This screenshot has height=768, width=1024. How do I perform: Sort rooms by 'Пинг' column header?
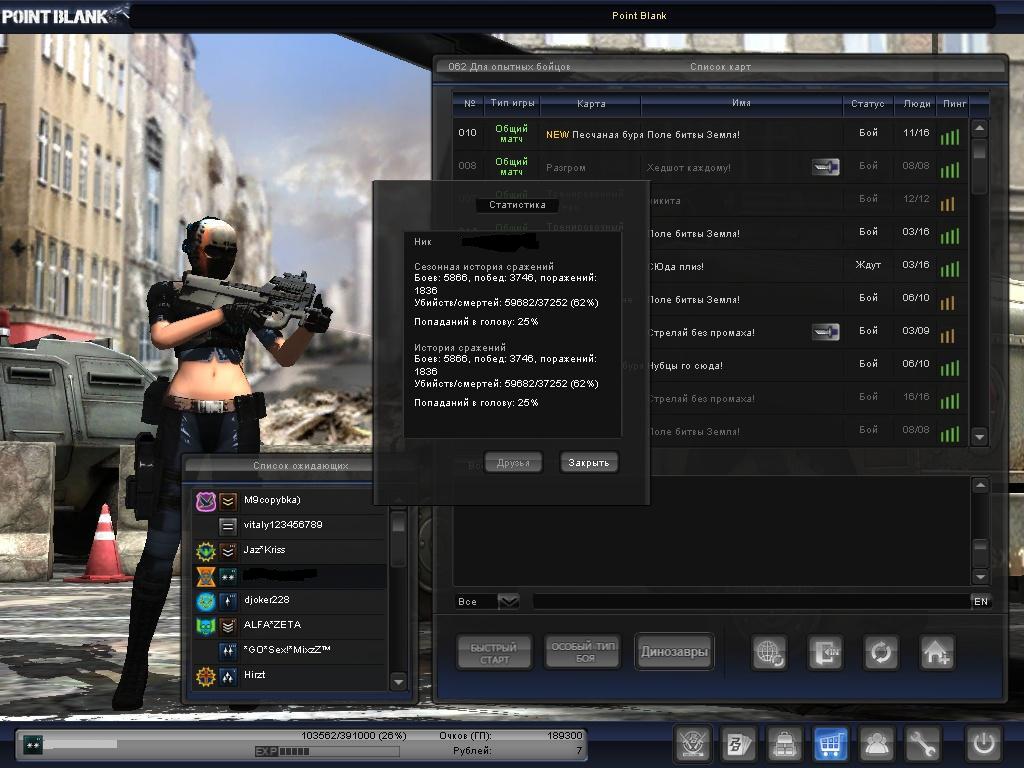point(951,104)
